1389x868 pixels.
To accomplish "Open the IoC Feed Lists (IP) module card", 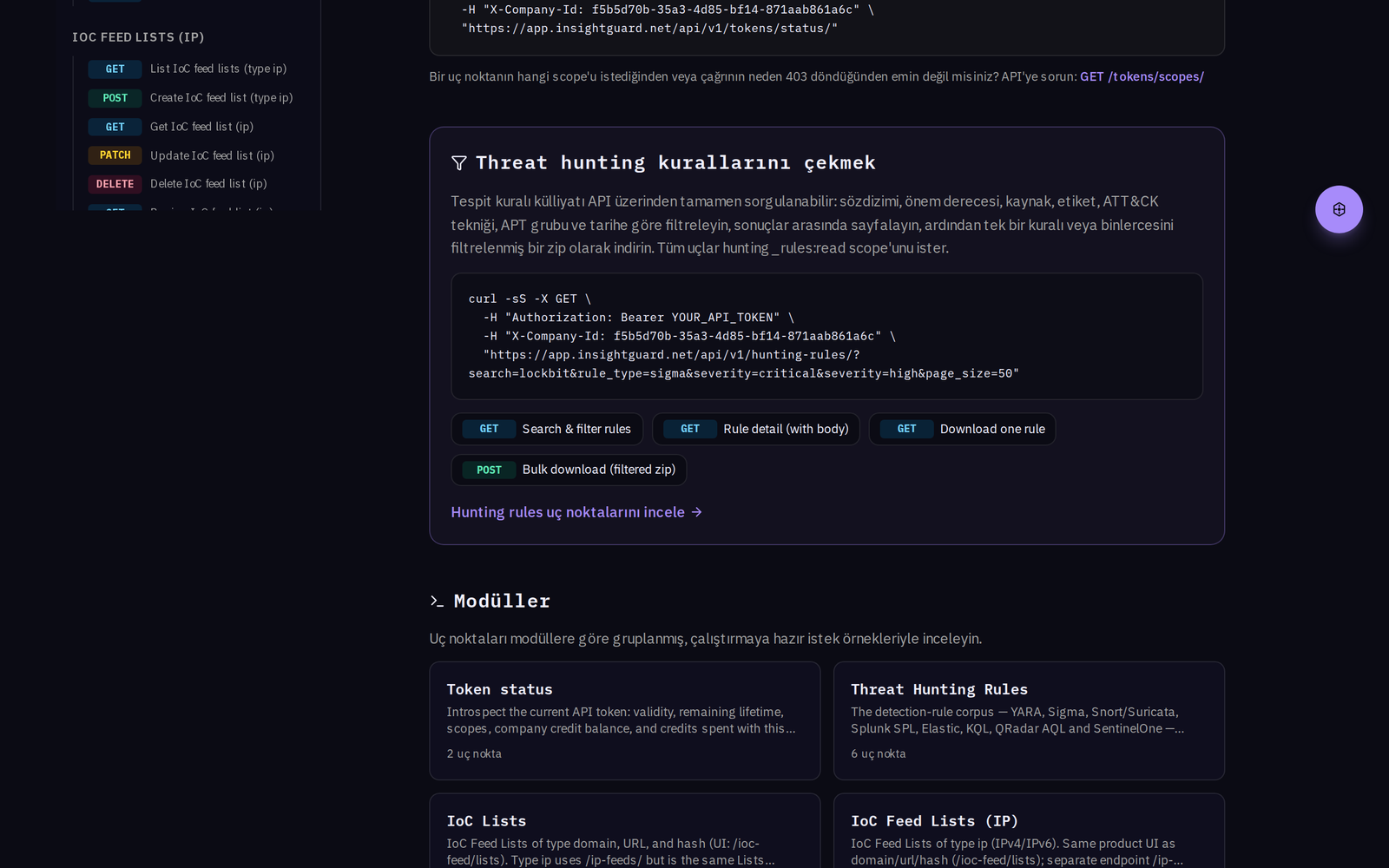I will [x=1029, y=831].
